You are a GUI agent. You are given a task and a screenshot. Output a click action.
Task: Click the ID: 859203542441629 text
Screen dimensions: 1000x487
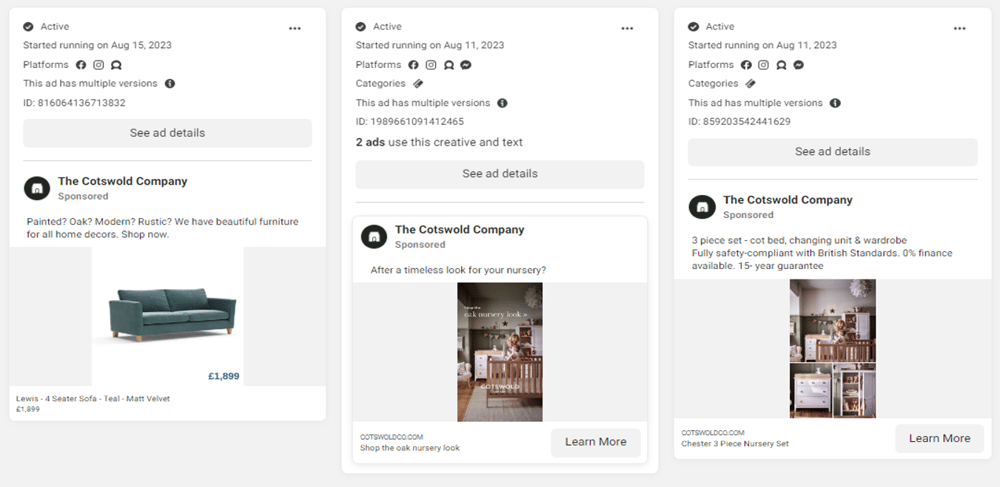tap(739, 121)
